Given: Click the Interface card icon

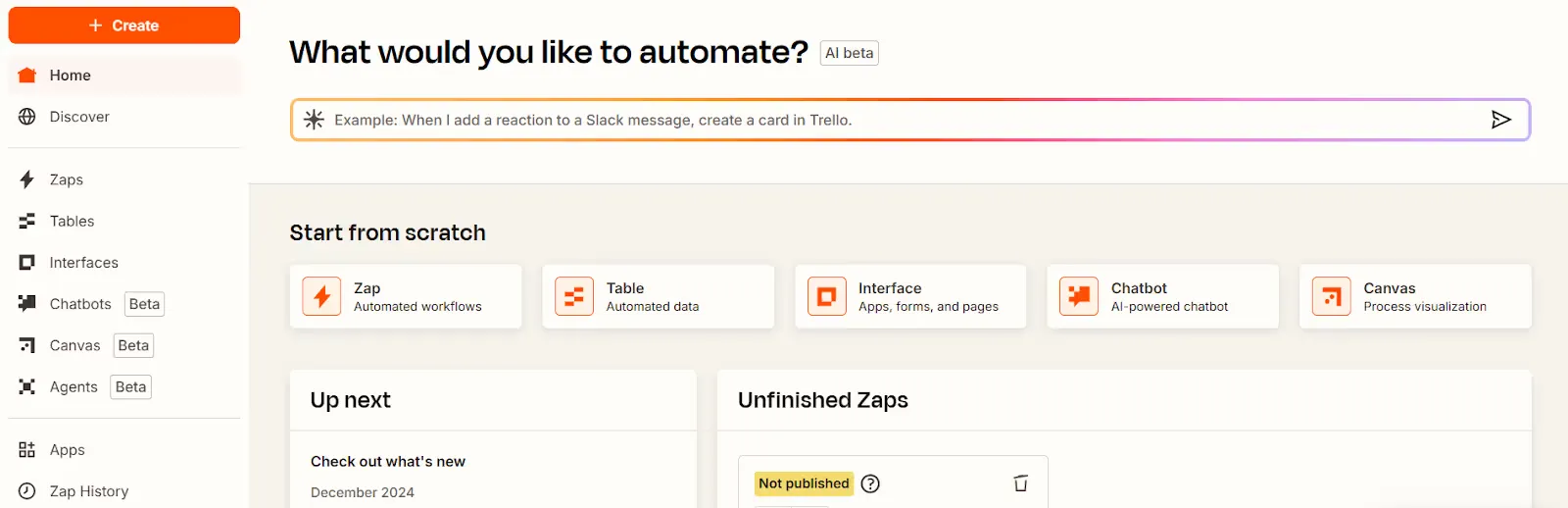Looking at the screenshot, I should (x=826, y=296).
